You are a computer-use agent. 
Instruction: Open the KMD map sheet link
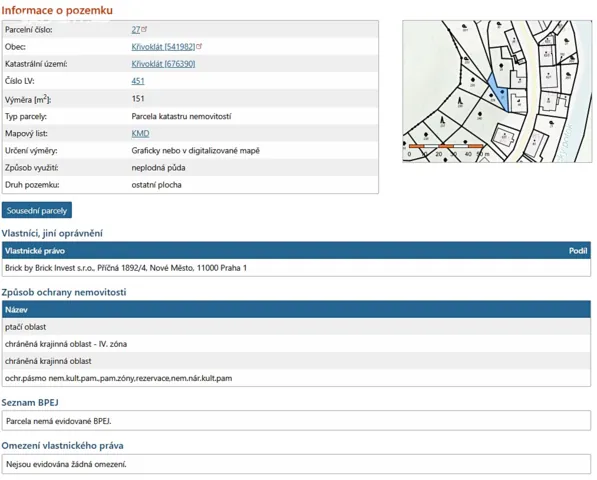point(140,134)
